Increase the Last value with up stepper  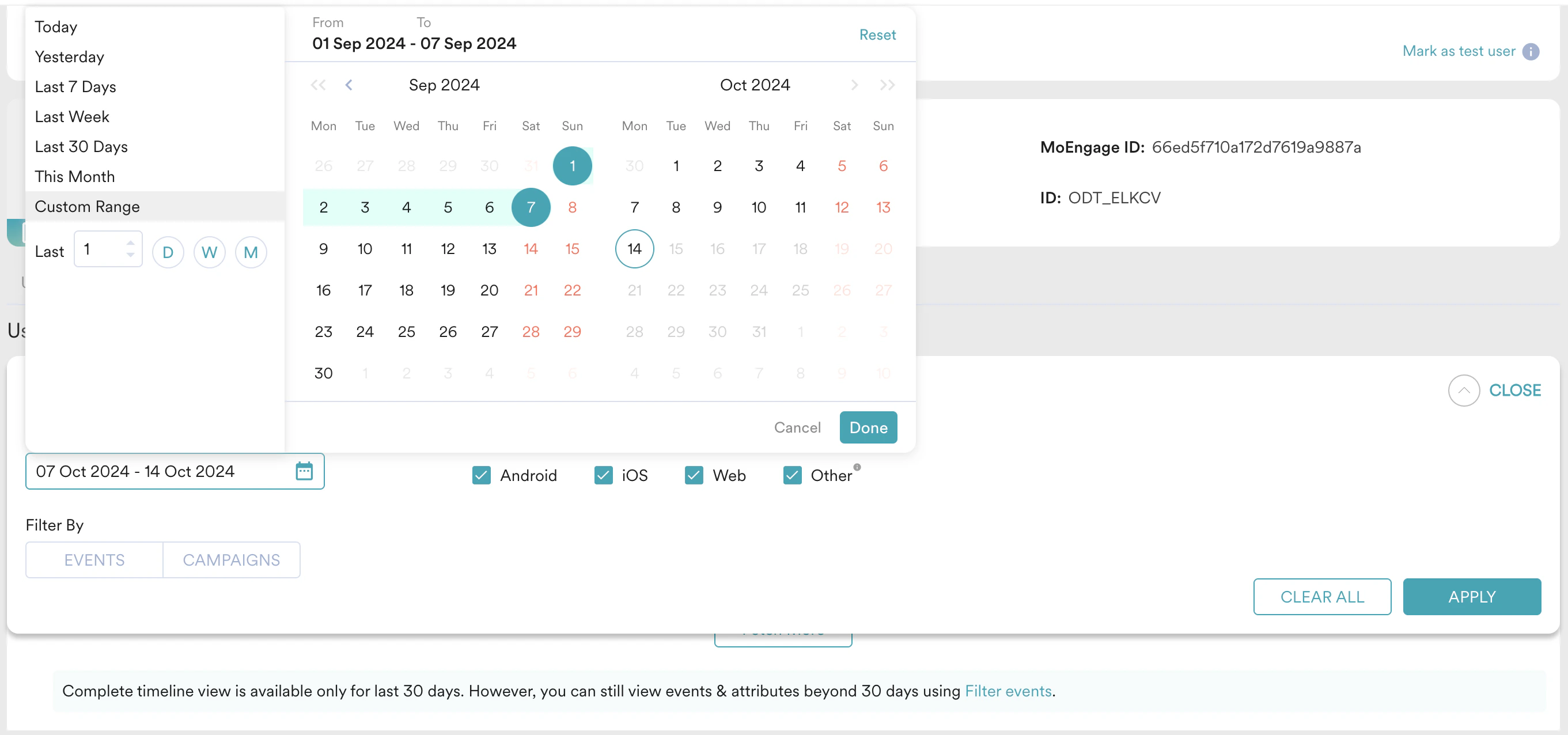[130, 243]
